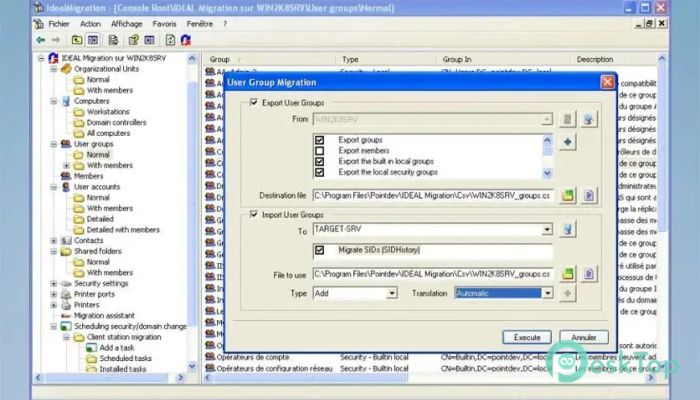Toggle the Export User Groups checkbox

[254, 103]
